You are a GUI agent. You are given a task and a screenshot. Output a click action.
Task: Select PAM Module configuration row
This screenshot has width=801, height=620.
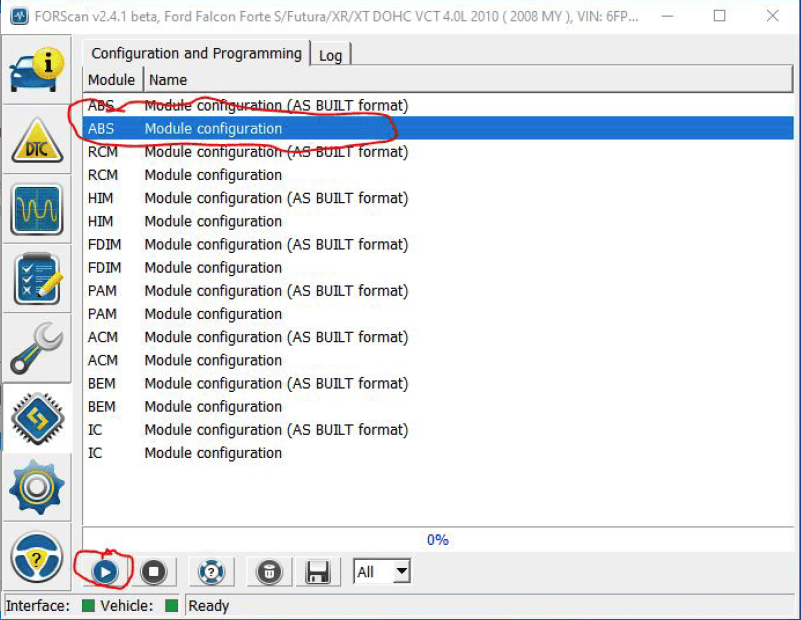click(438, 314)
